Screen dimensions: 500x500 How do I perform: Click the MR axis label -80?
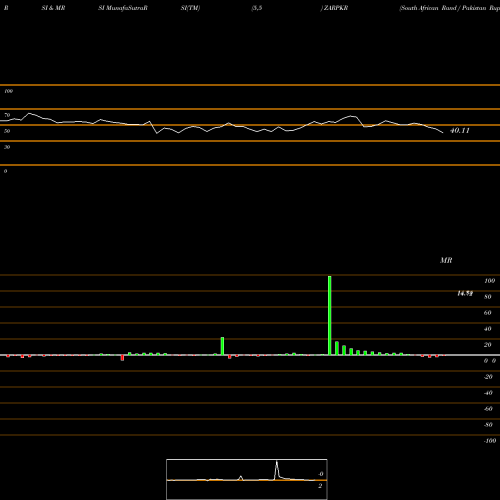pyautogui.click(x=488, y=425)
